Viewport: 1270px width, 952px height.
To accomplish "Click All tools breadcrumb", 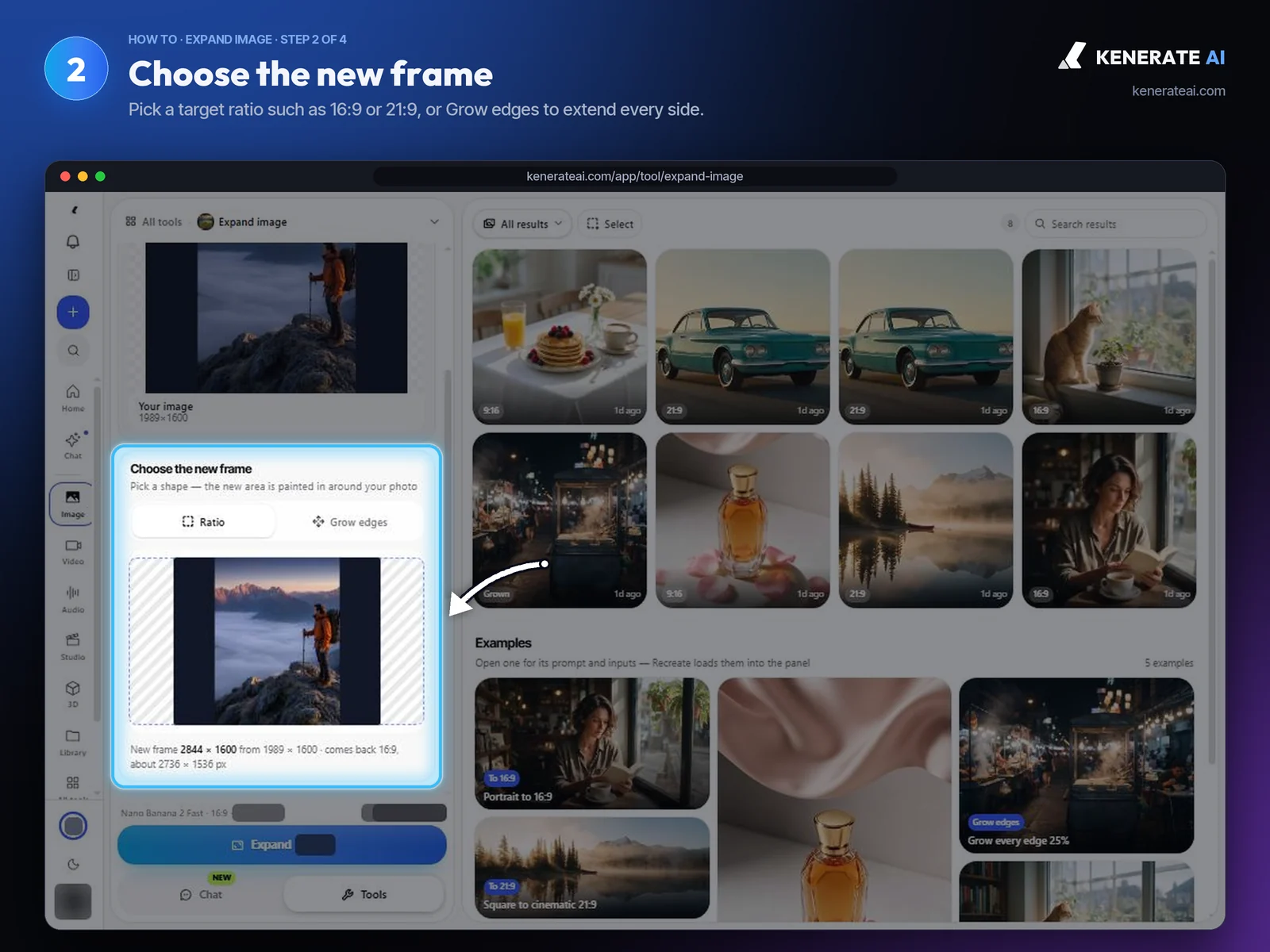I will click(x=154, y=222).
